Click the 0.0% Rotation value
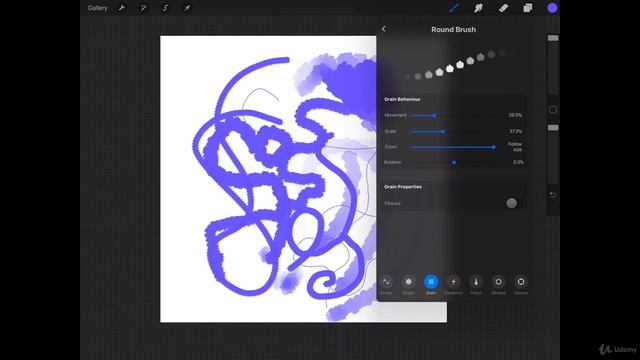 click(x=518, y=162)
